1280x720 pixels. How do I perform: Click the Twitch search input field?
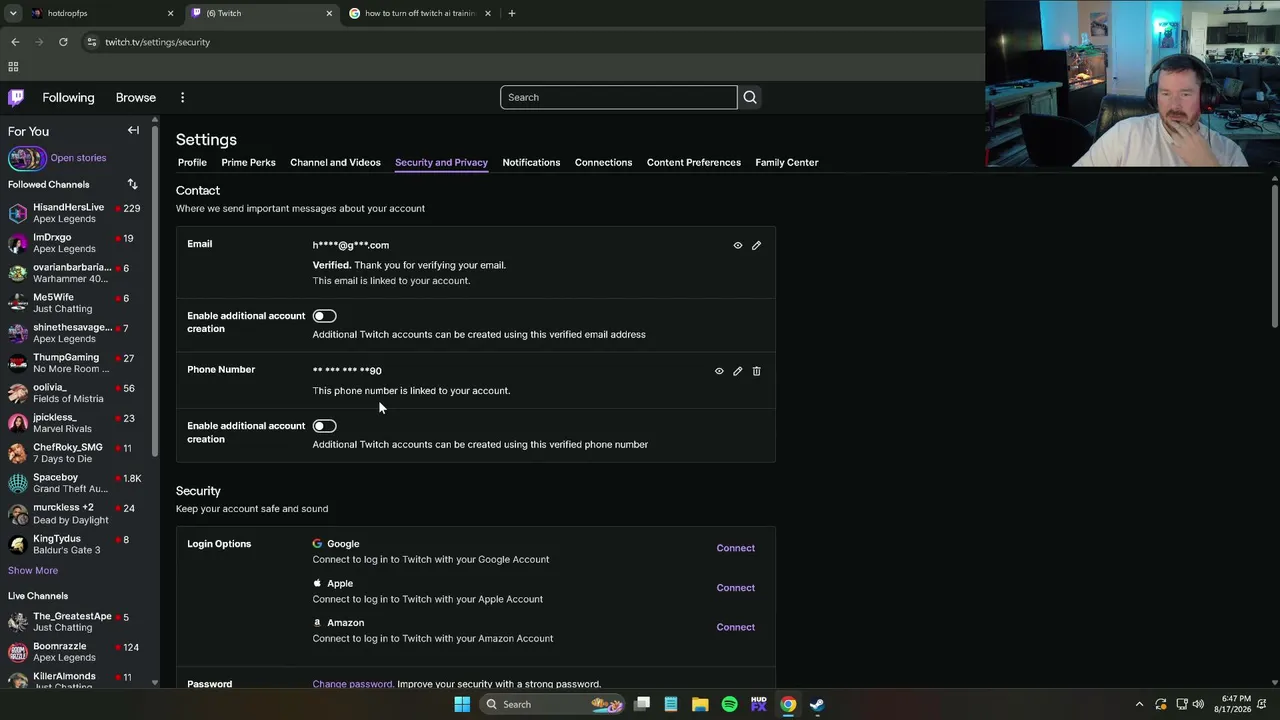pyautogui.click(x=619, y=97)
